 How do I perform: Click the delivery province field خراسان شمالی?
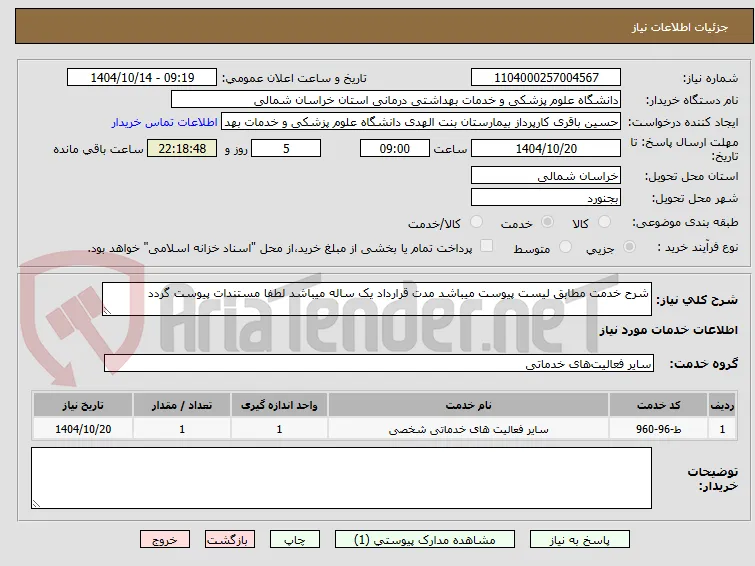coord(546,176)
